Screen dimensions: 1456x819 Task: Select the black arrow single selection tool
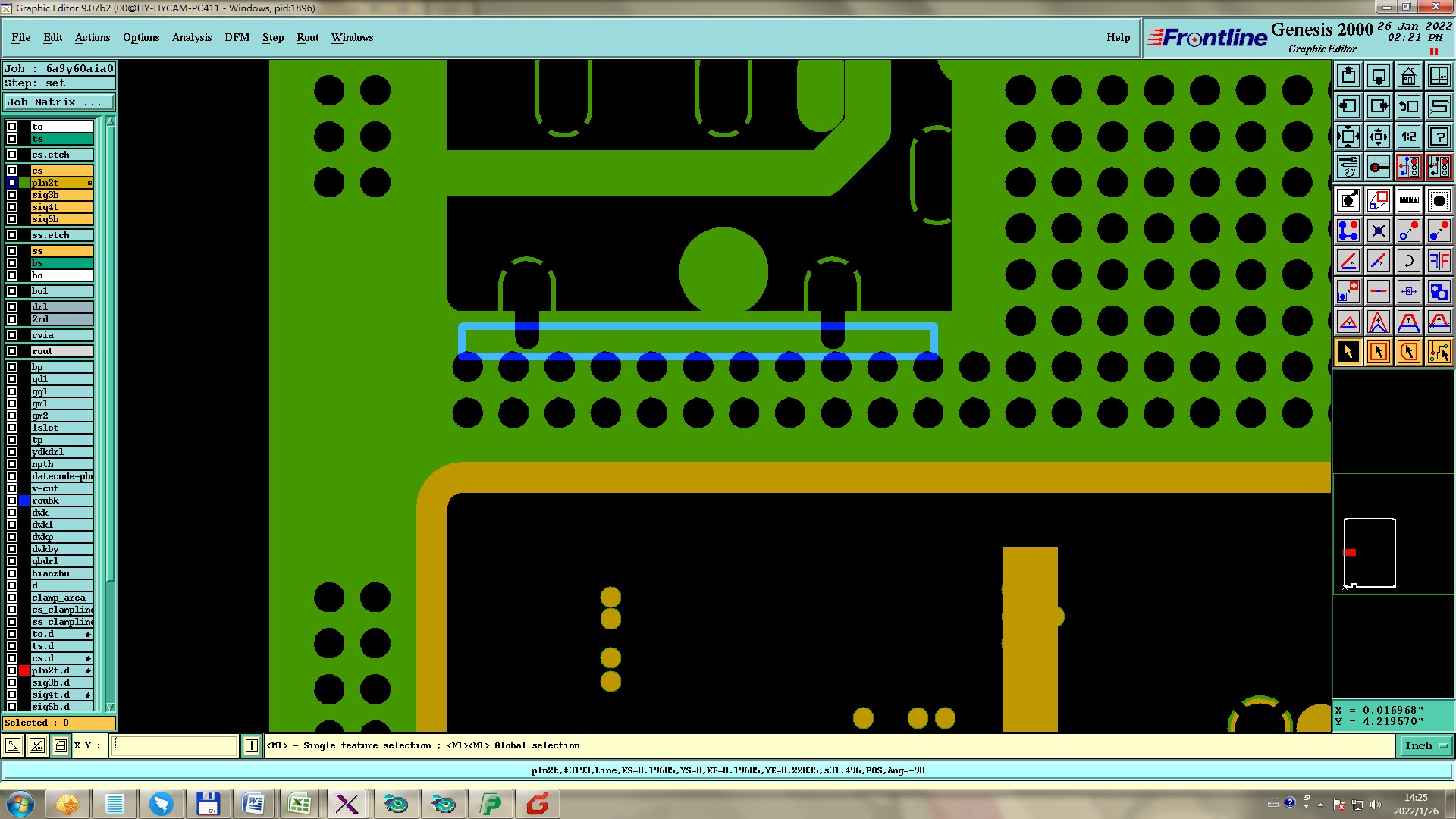click(1348, 352)
